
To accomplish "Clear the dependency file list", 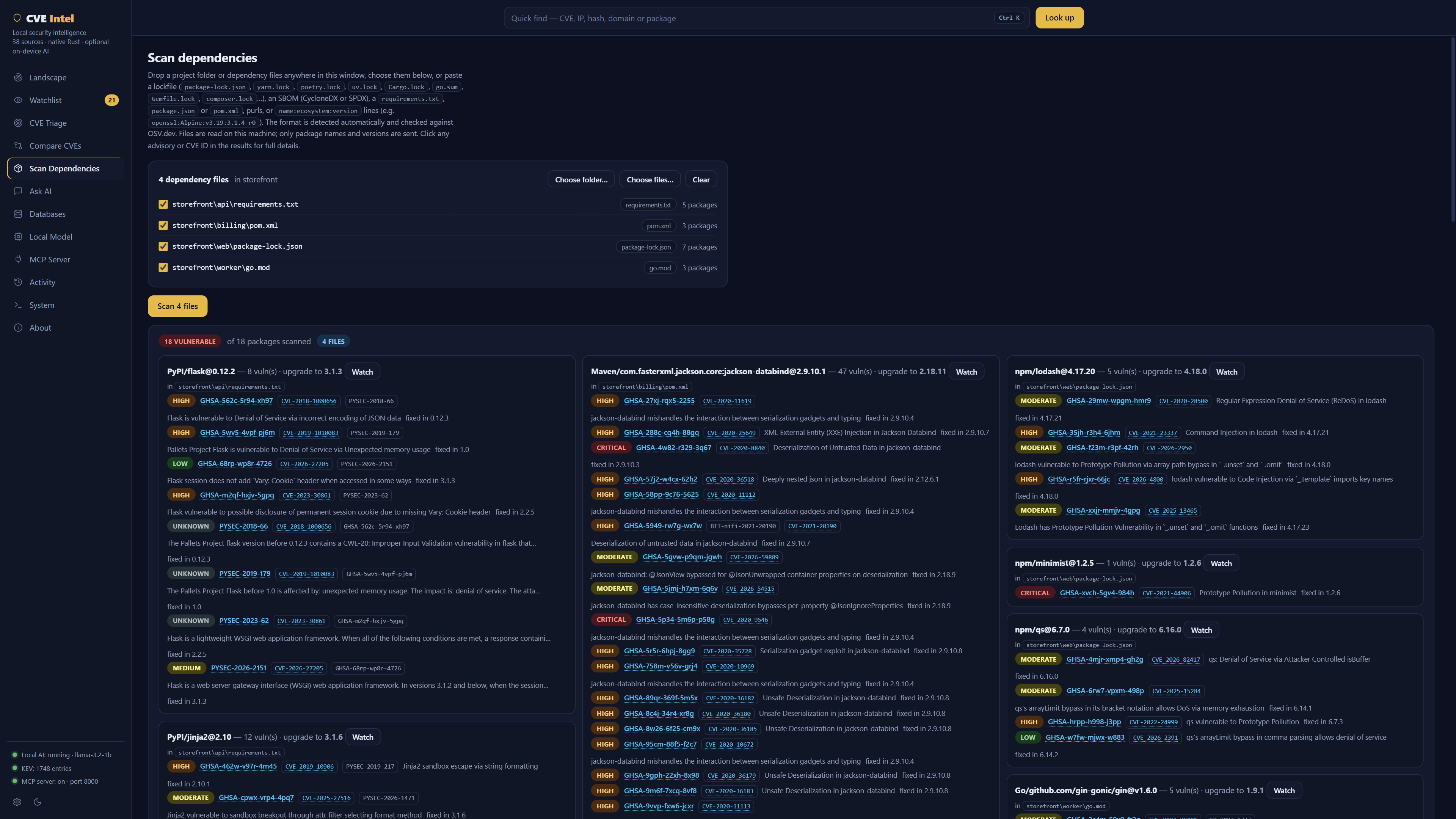I will pyautogui.click(x=701, y=179).
